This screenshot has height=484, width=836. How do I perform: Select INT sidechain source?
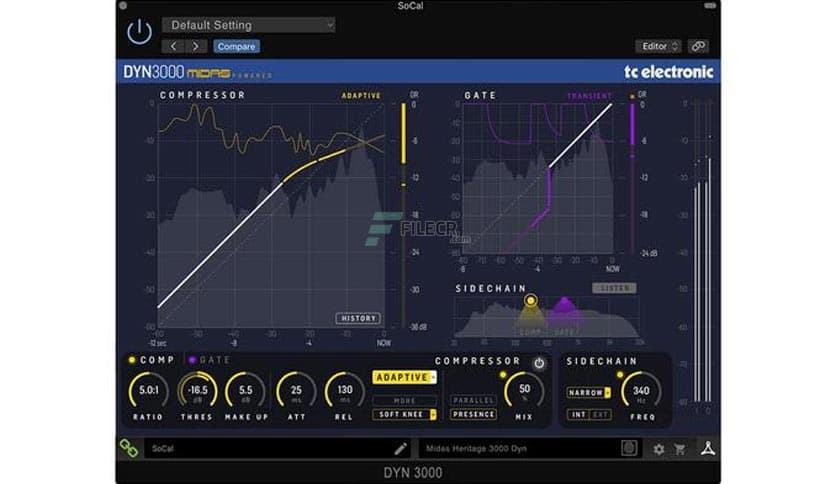(x=578, y=414)
